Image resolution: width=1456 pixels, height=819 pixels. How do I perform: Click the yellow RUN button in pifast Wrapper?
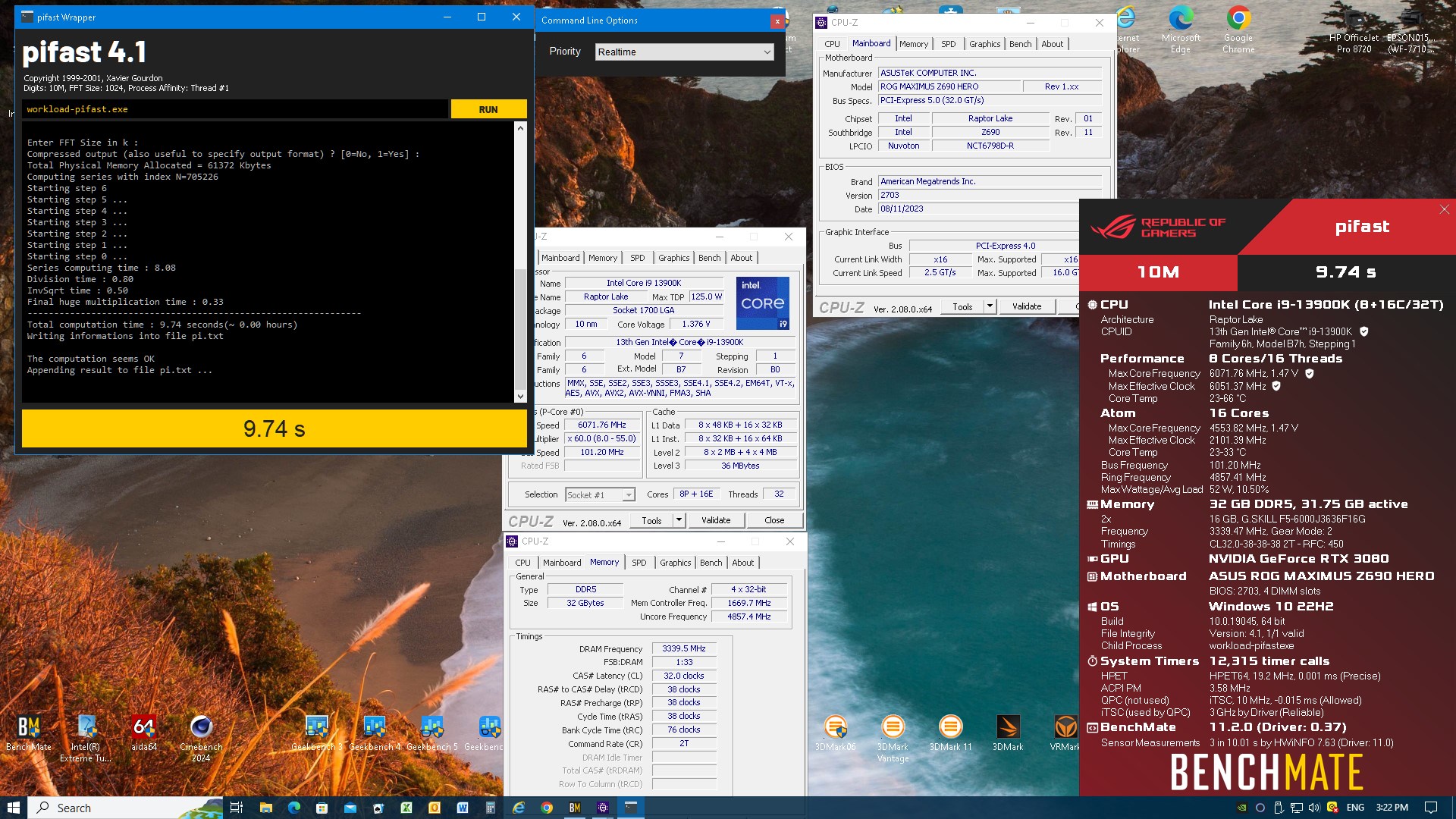tap(488, 109)
